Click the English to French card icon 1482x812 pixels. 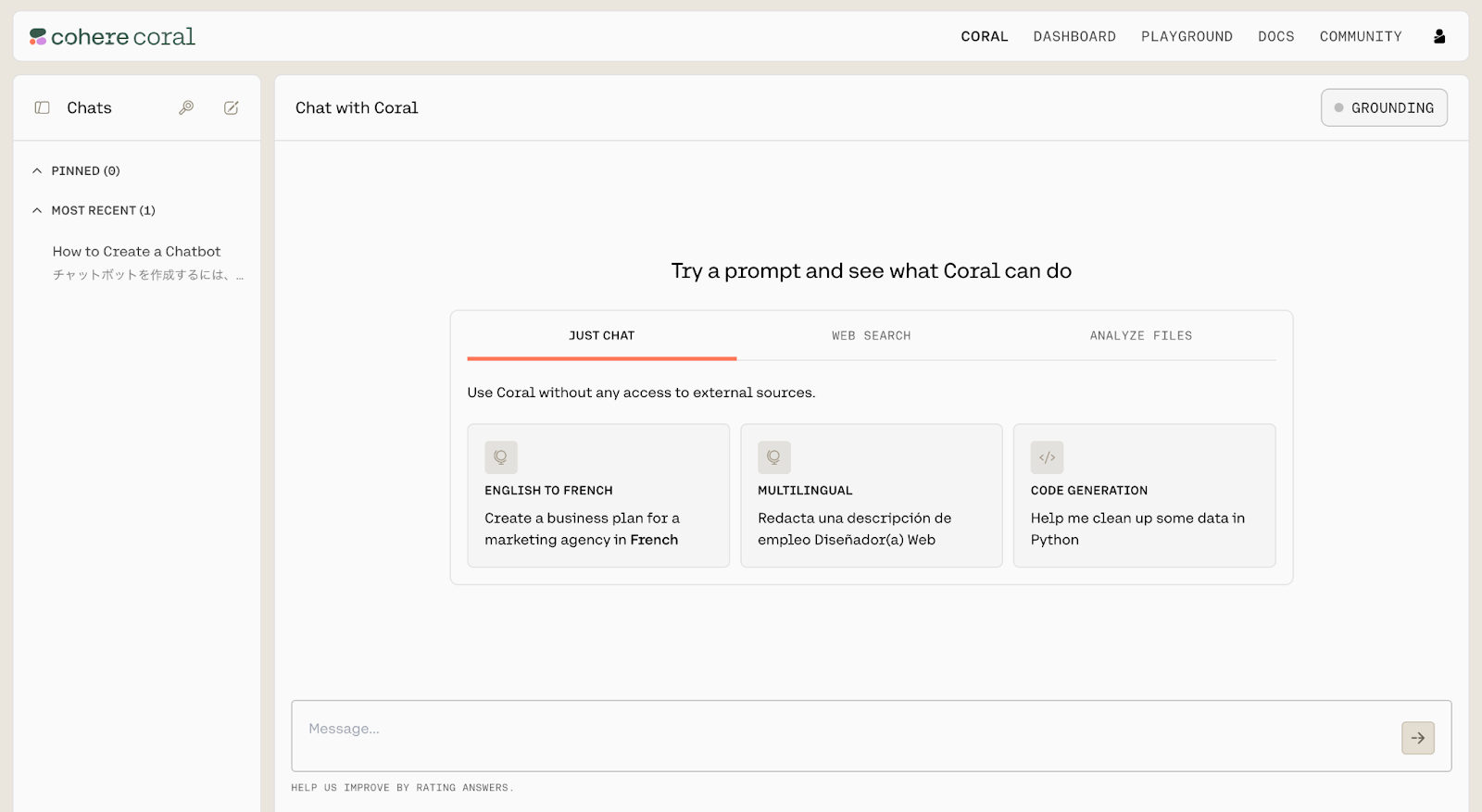click(x=501, y=457)
